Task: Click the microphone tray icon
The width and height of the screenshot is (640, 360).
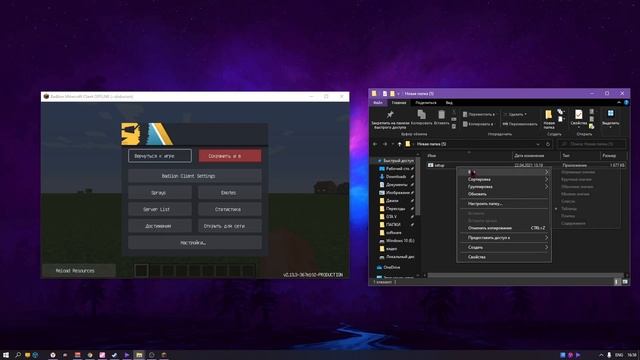Action: (x=609, y=355)
